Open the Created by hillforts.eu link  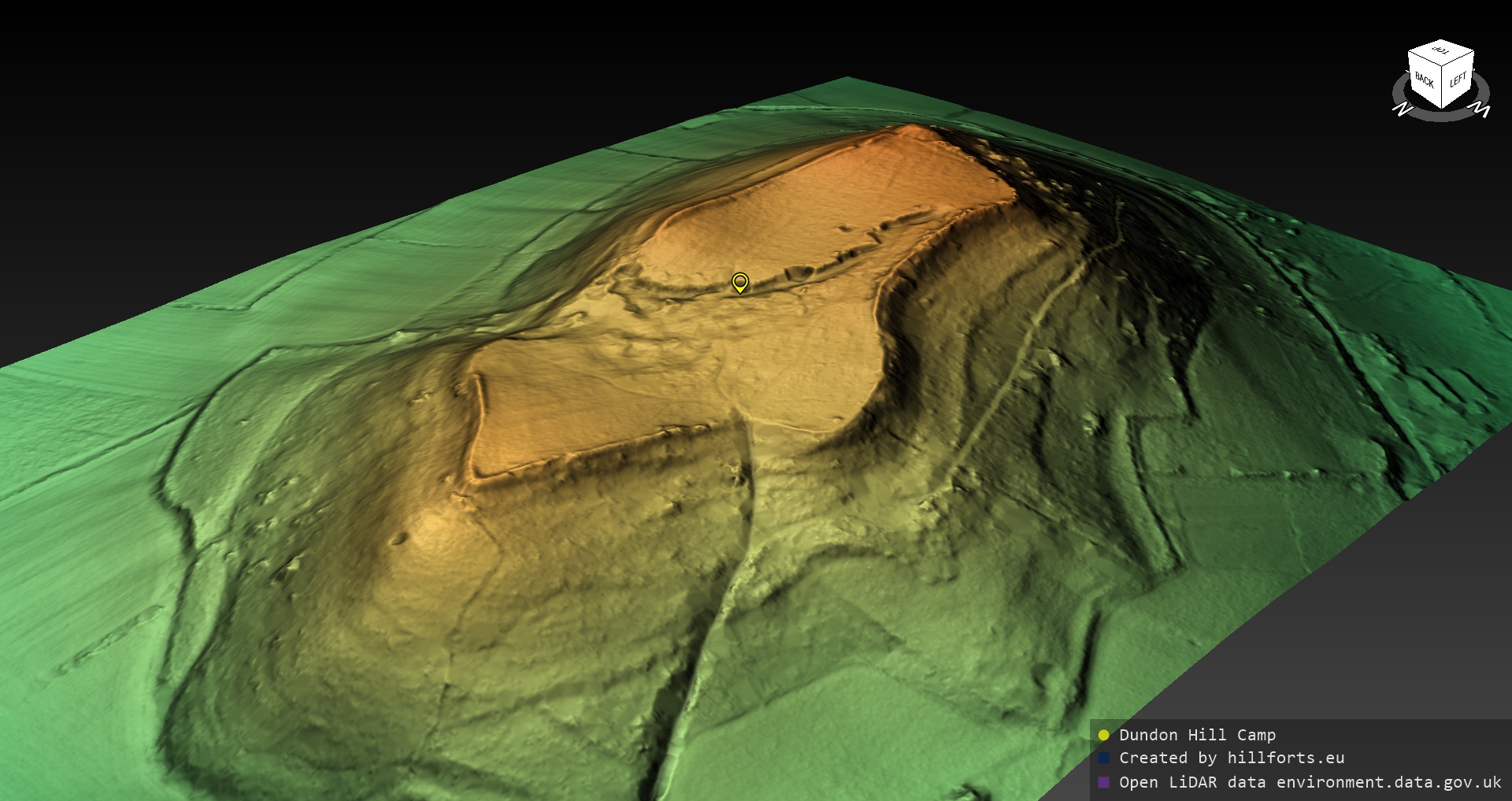pyautogui.click(x=1232, y=758)
